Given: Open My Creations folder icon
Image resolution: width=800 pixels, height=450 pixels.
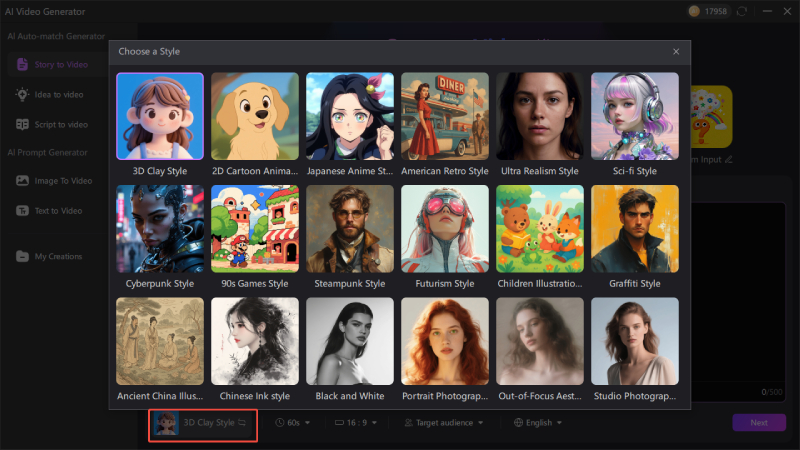Looking at the screenshot, I should tap(22, 256).
